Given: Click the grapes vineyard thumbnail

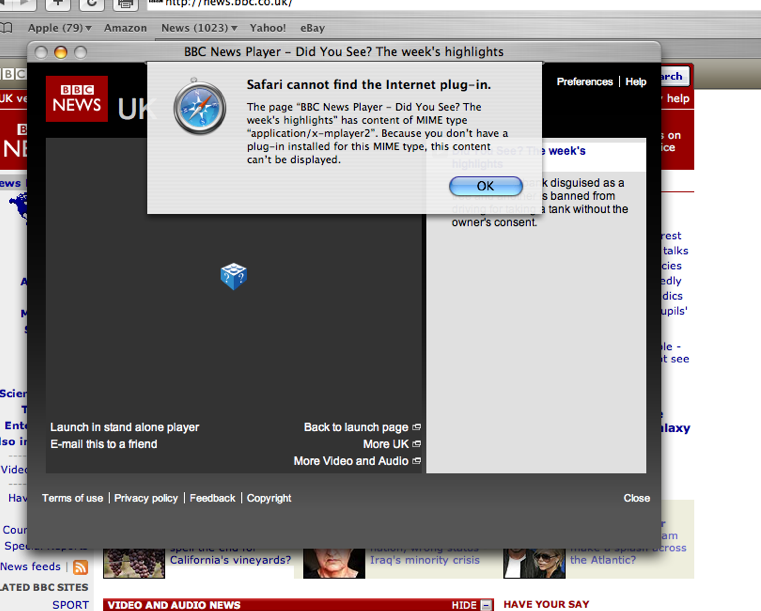Looking at the screenshot, I should click(x=134, y=563).
